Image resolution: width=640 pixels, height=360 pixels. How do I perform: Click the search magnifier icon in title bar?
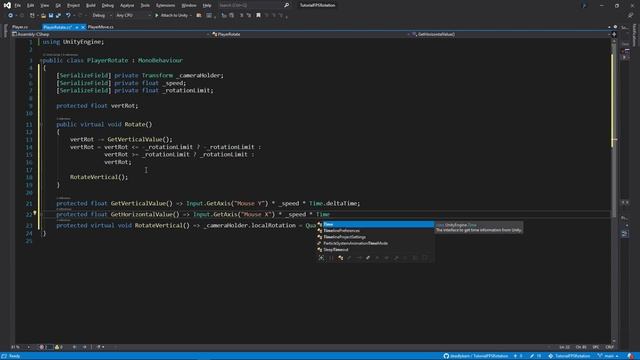pos(287,5)
